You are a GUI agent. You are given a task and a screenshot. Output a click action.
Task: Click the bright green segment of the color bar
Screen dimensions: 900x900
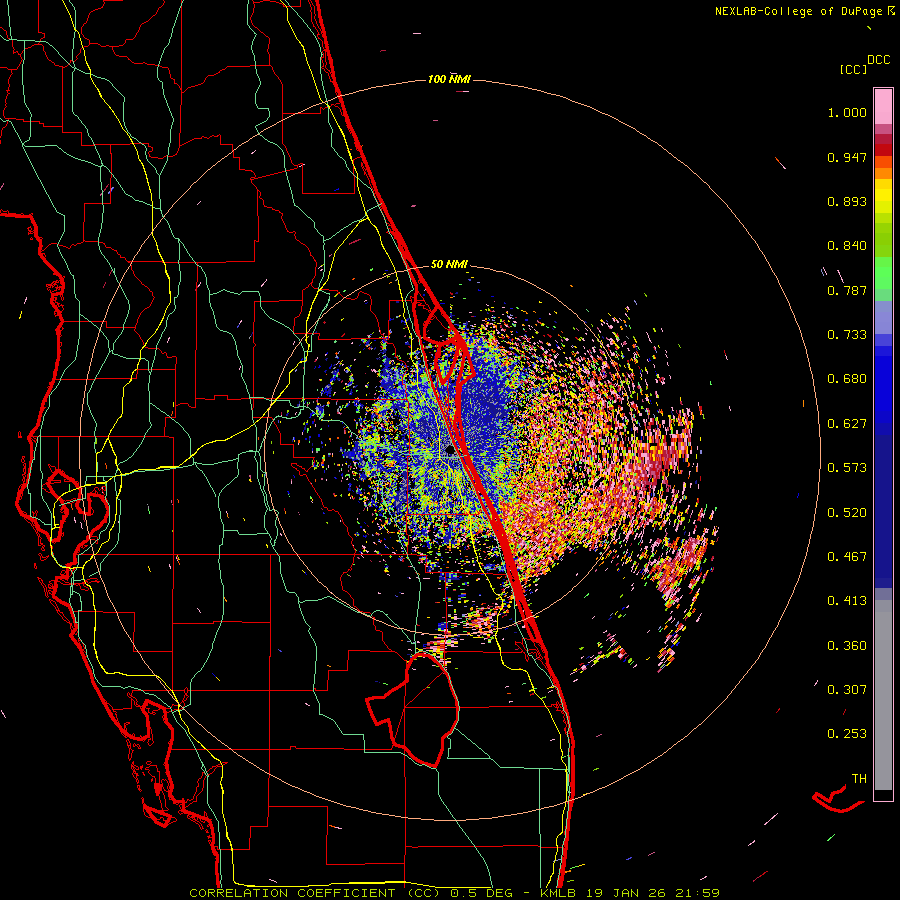click(883, 273)
